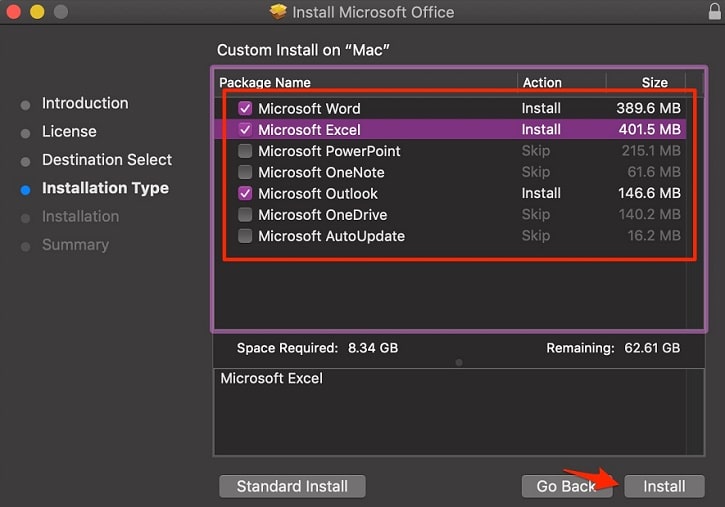Image resolution: width=725 pixels, height=507 pixels.
Task: Close the installer with the red button
Action: pos(14,12)
